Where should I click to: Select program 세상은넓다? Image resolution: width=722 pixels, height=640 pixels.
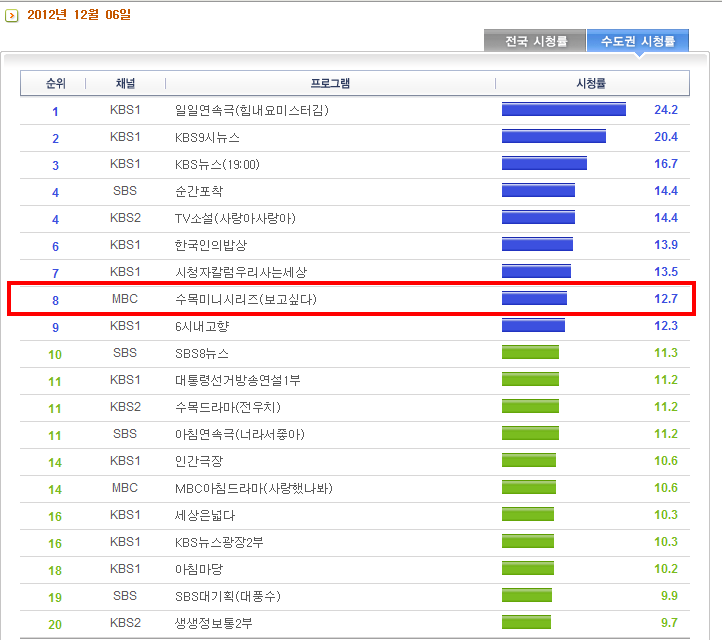204,515
